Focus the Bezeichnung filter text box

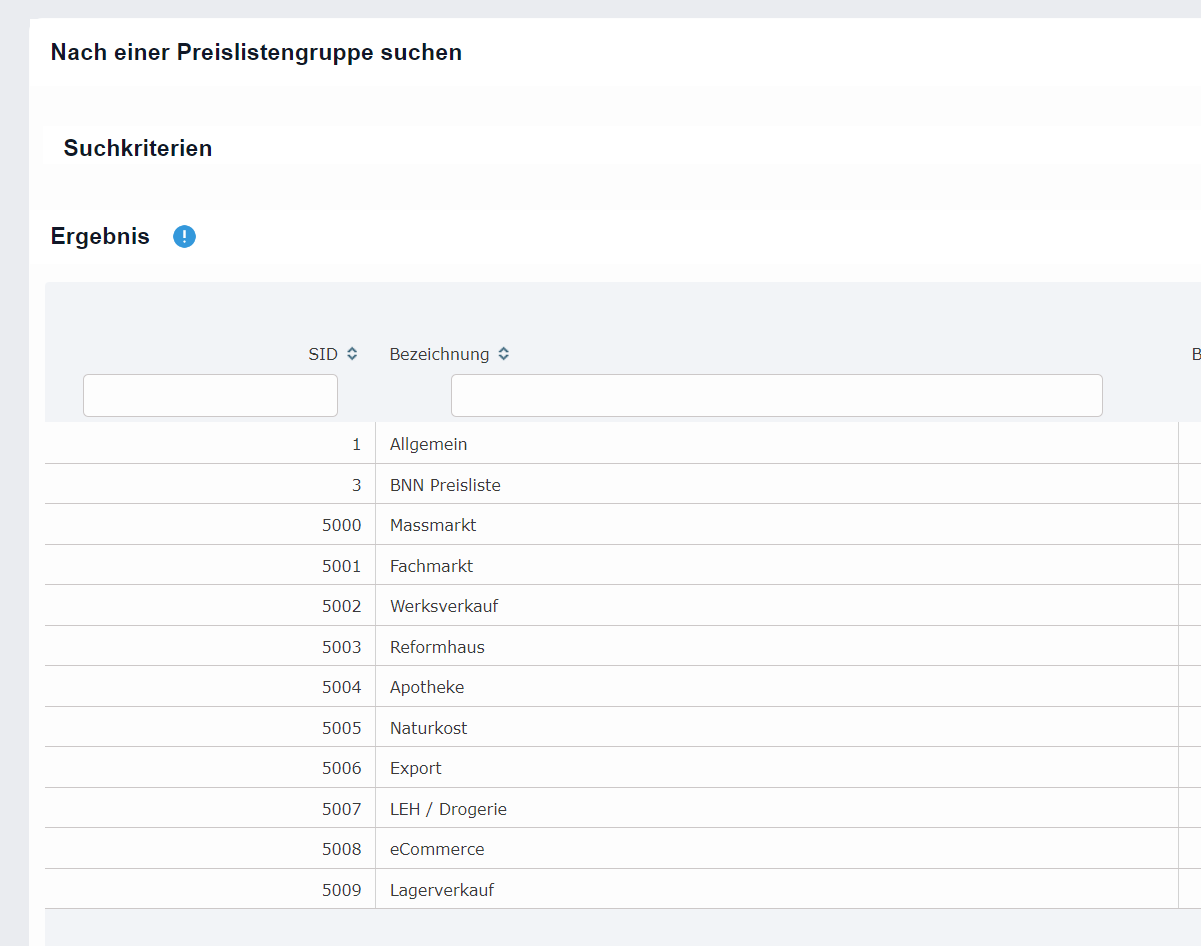coord(776,395)
